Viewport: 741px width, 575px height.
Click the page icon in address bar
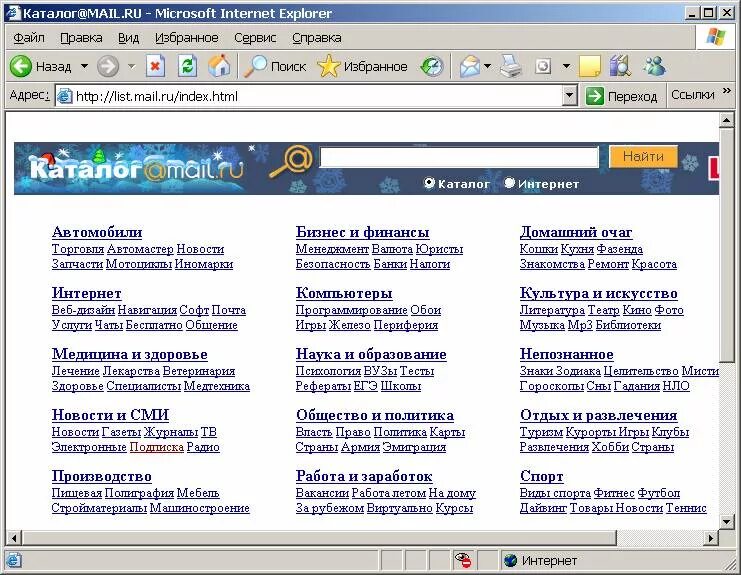pyautogui.click(x=64, y=96)
